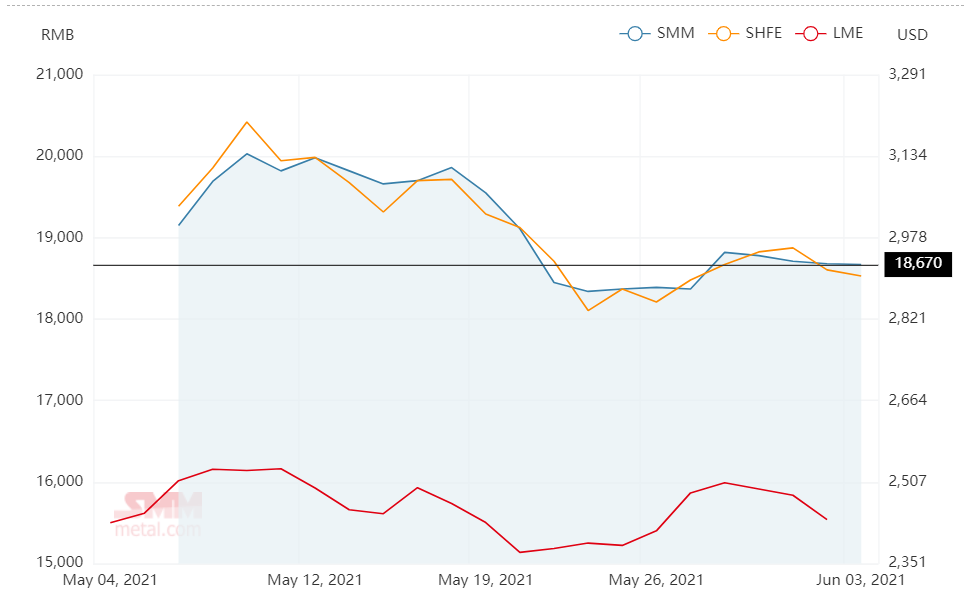Toggle the SMM series legend marker
Image resolution: width=972 pixels, height=595 pixels.
(x=635, y=33)
